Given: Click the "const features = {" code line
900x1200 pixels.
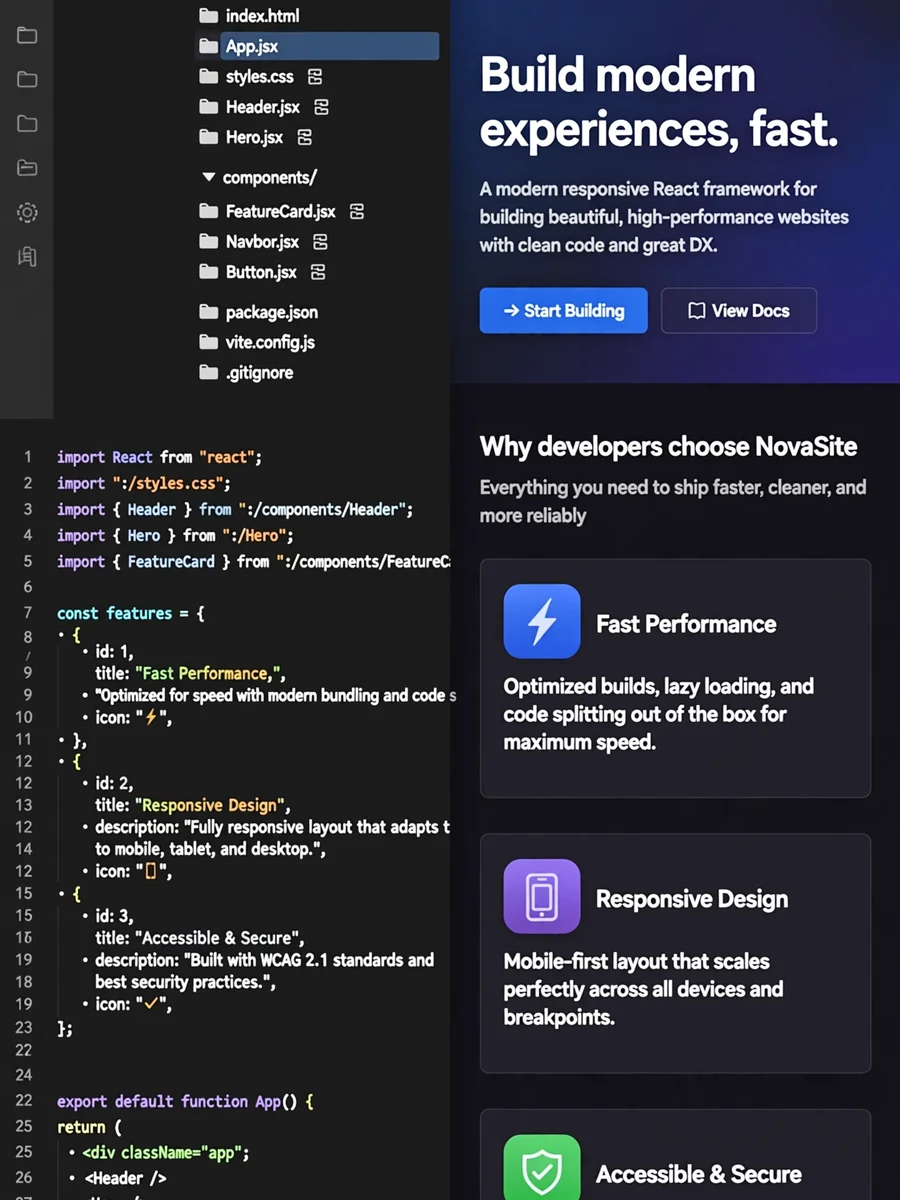Looking at the screenshot, I should pos(131,613).
